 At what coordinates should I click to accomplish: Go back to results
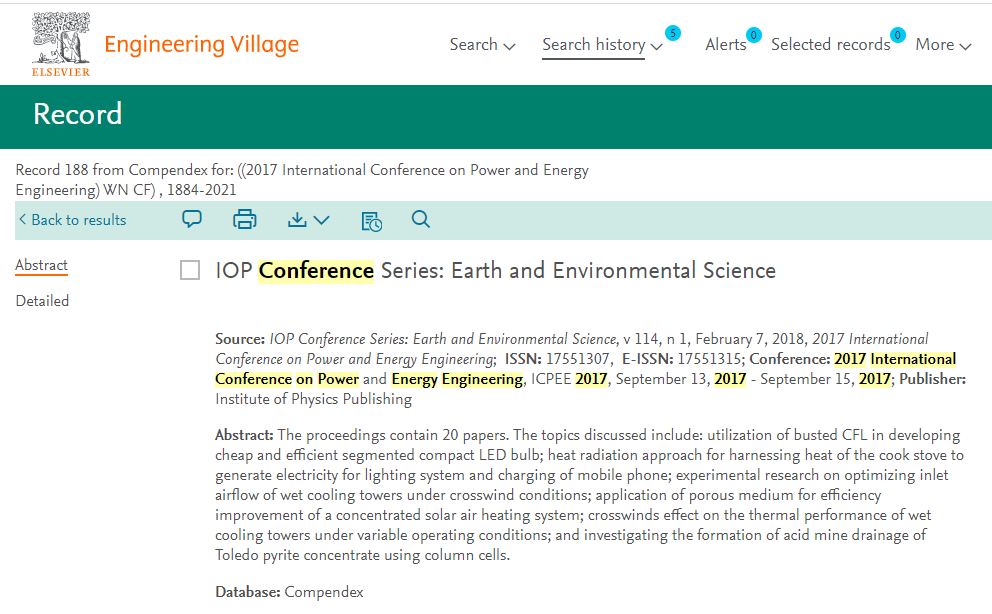pos(72,220)
